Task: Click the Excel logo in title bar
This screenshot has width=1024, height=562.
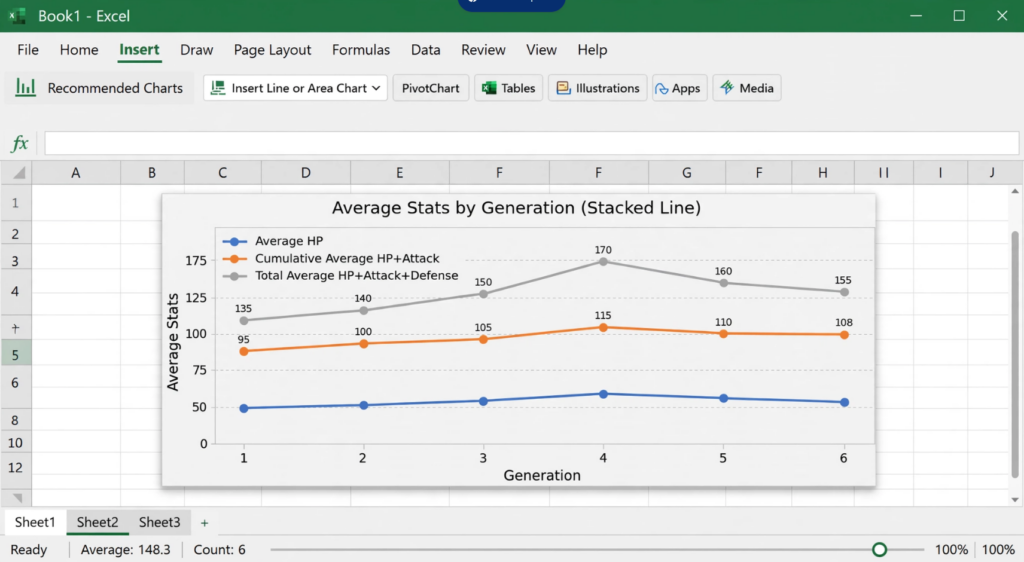Action: tap(18, 16)
